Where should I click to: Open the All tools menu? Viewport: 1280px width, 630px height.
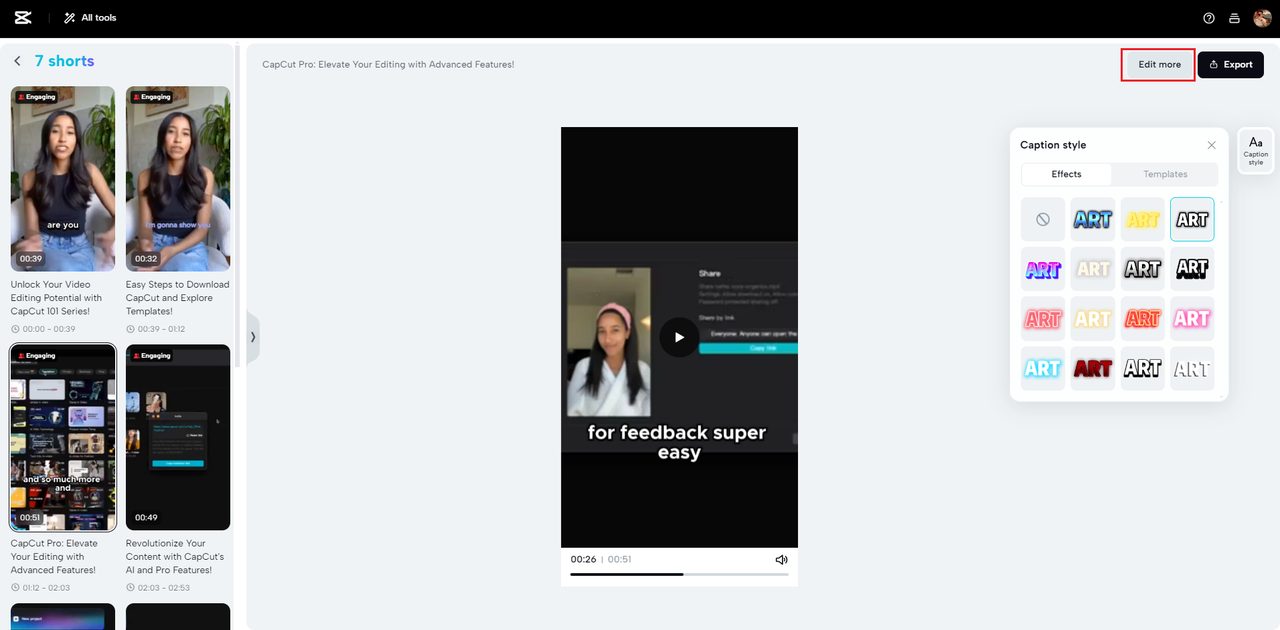pyautogui.click(x=90, y=18)
